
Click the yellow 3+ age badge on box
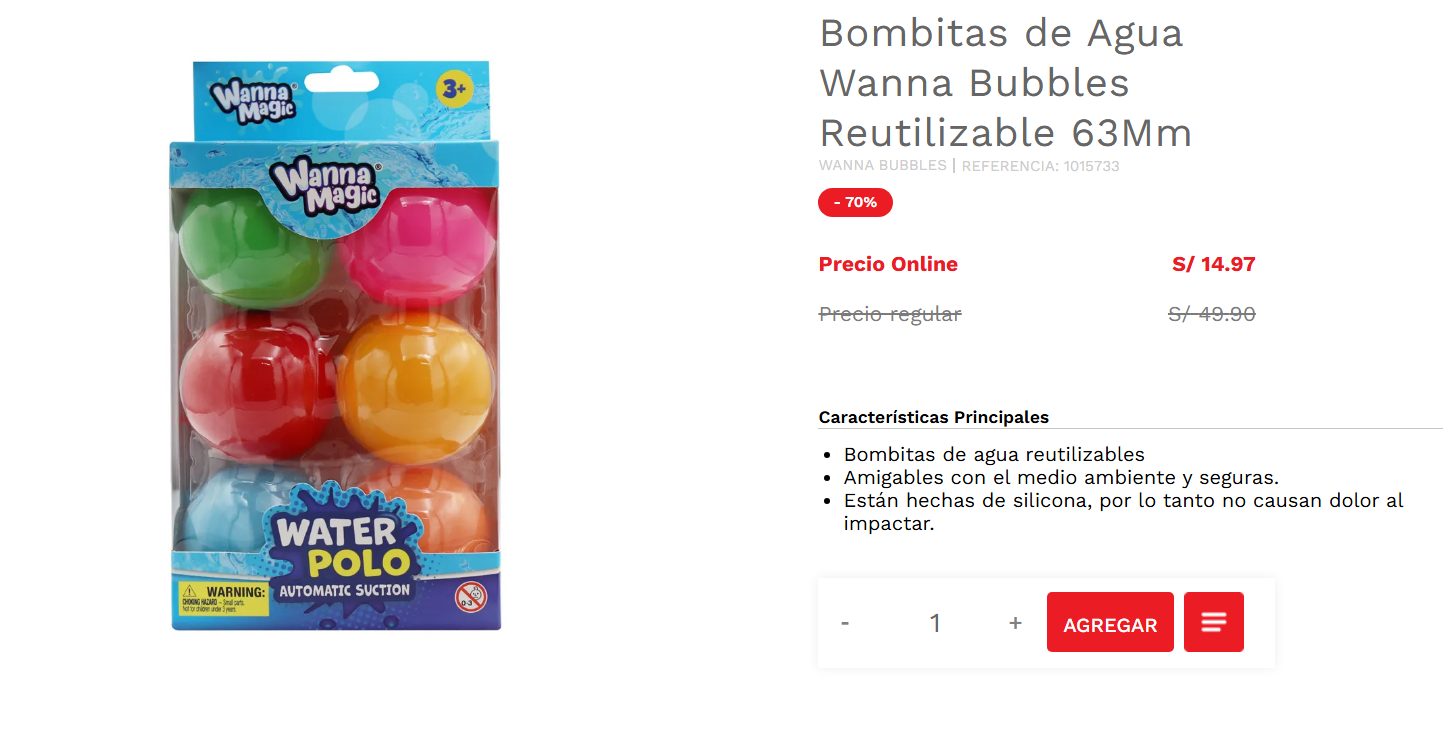click(x=453, y=90)
